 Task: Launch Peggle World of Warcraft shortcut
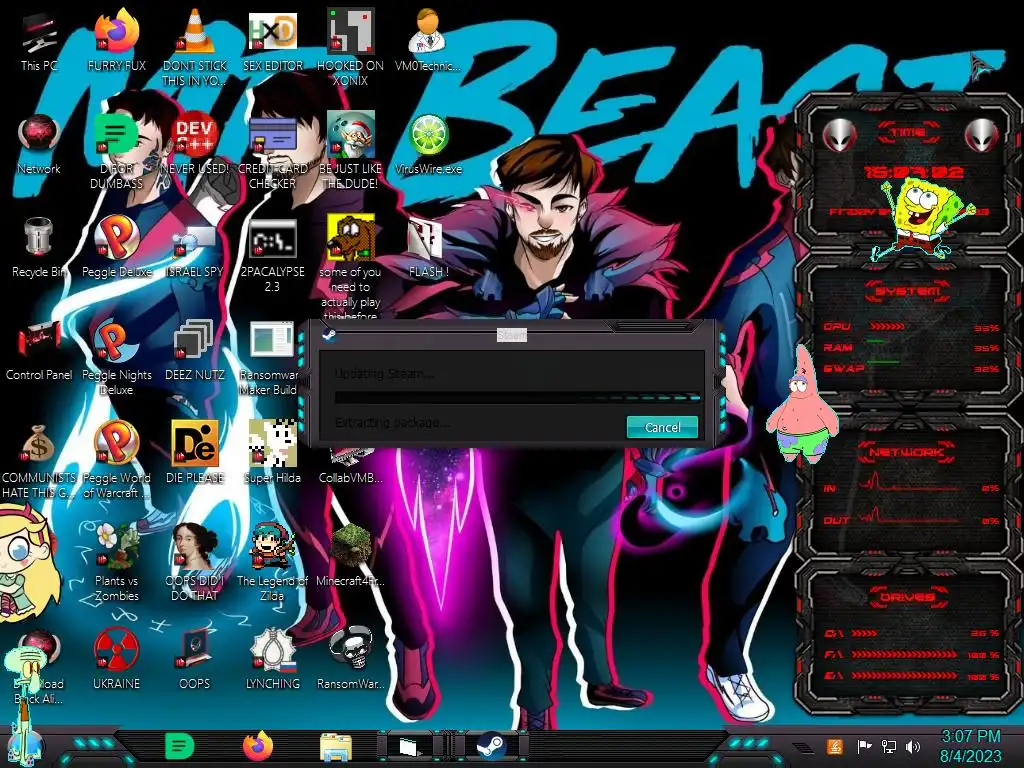tap(116, 461)
